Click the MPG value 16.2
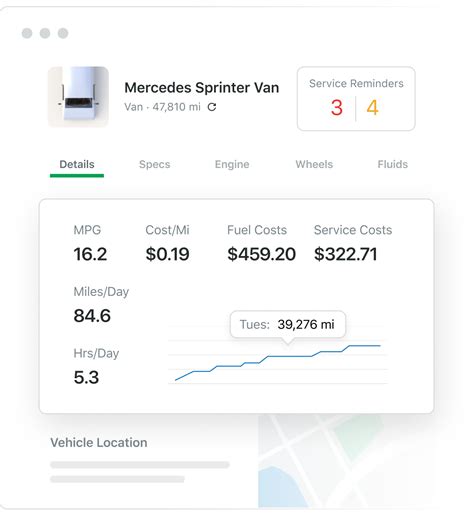Screen dimensions: 474x513 pyautogui.click(x=90, y=254)
